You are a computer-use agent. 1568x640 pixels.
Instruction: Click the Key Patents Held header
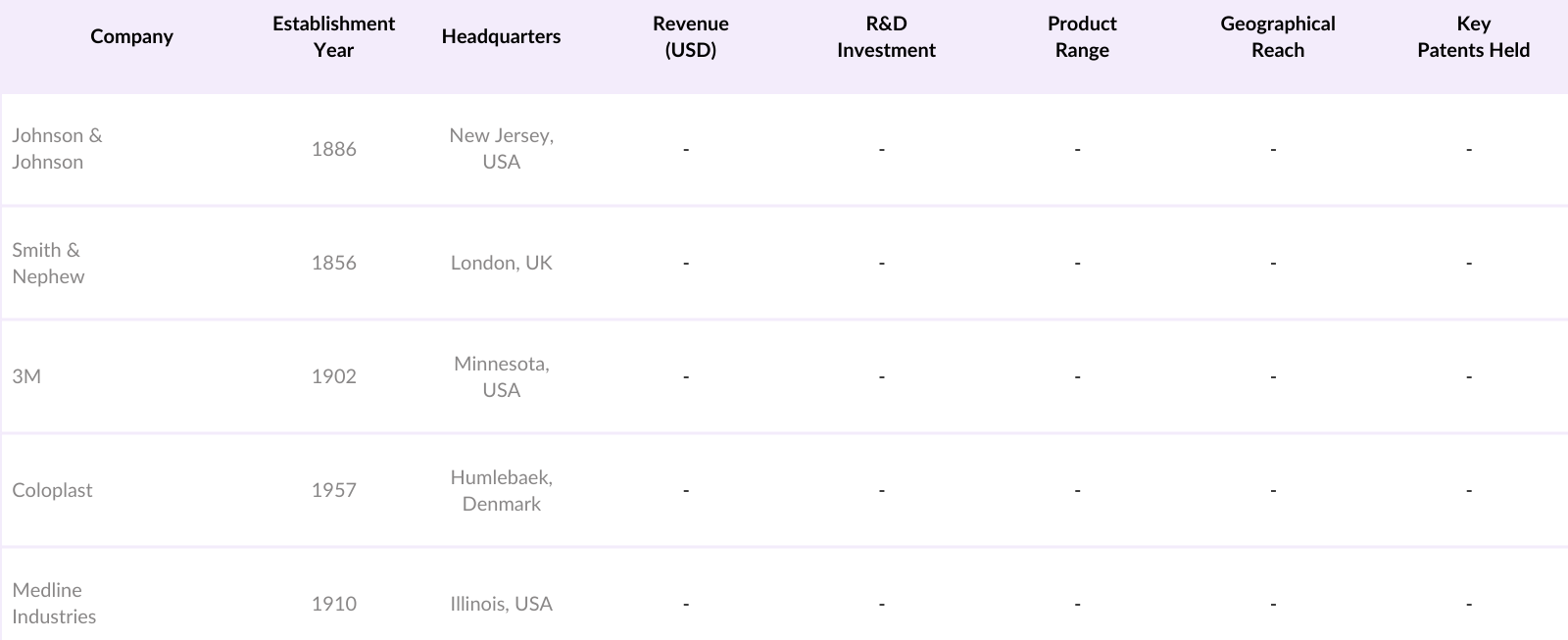[1473, 37]
